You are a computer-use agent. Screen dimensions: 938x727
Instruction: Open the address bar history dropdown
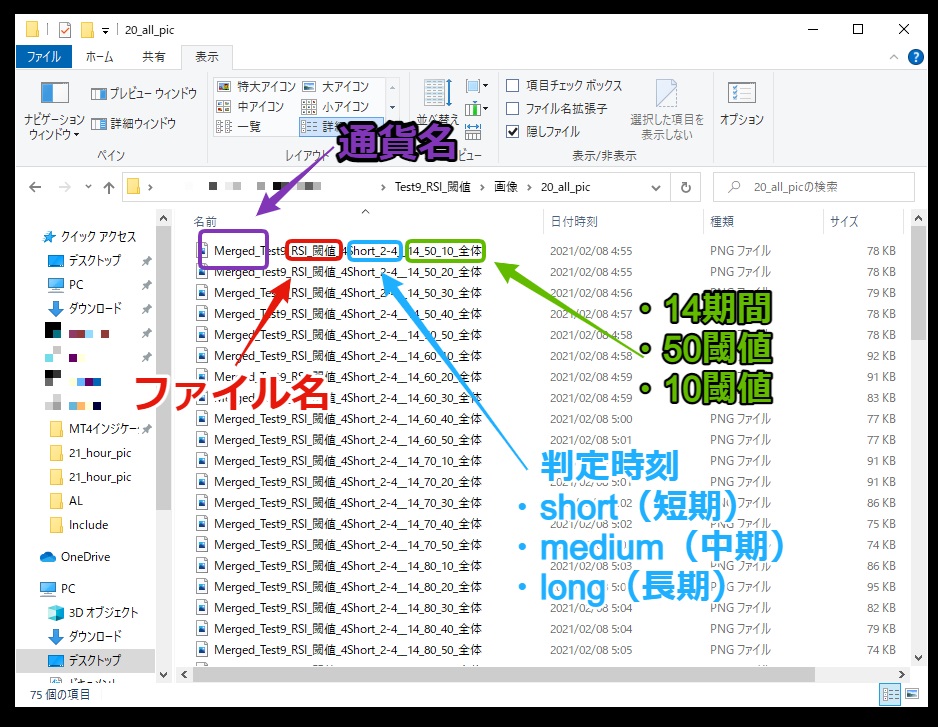click(x=656, y=188)
